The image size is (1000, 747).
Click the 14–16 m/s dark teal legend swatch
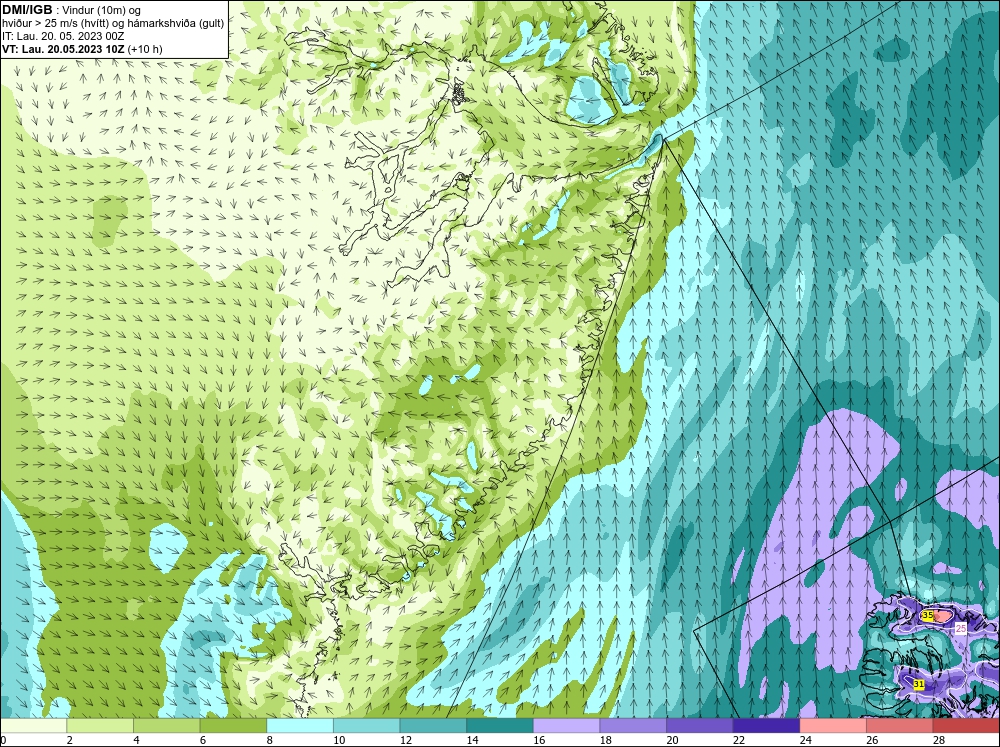(500, 726)
